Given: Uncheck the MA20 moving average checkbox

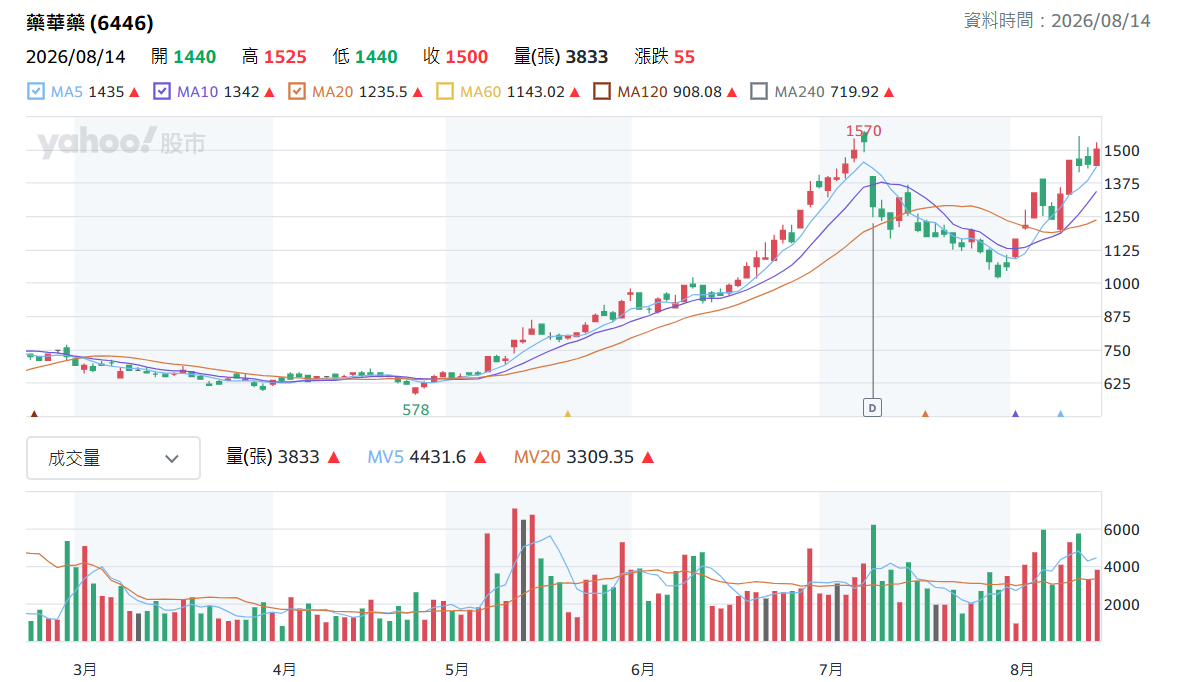Looking at the screenshot, I should (x=297, y=92).
